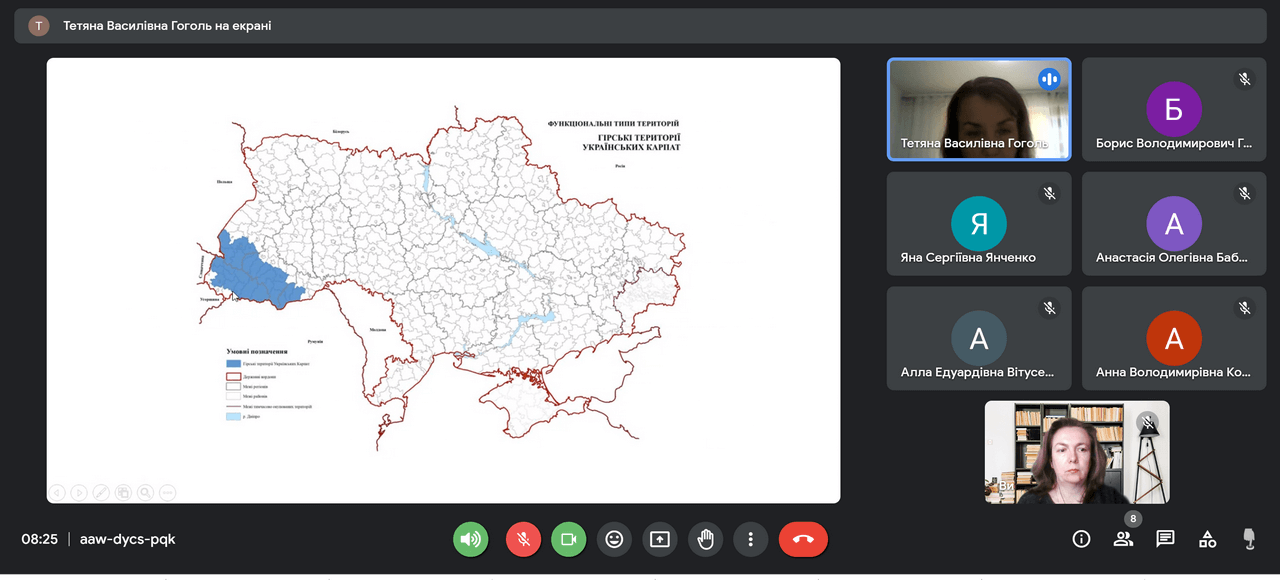The height and width of the screenshot is (580, 1280).
Task: Open the emoji reactions panel
Action: [614, 539]
